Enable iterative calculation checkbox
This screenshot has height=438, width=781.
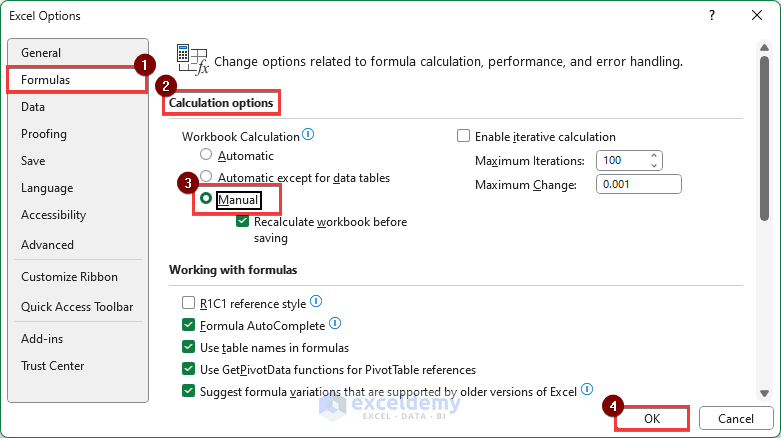point(463,136)
